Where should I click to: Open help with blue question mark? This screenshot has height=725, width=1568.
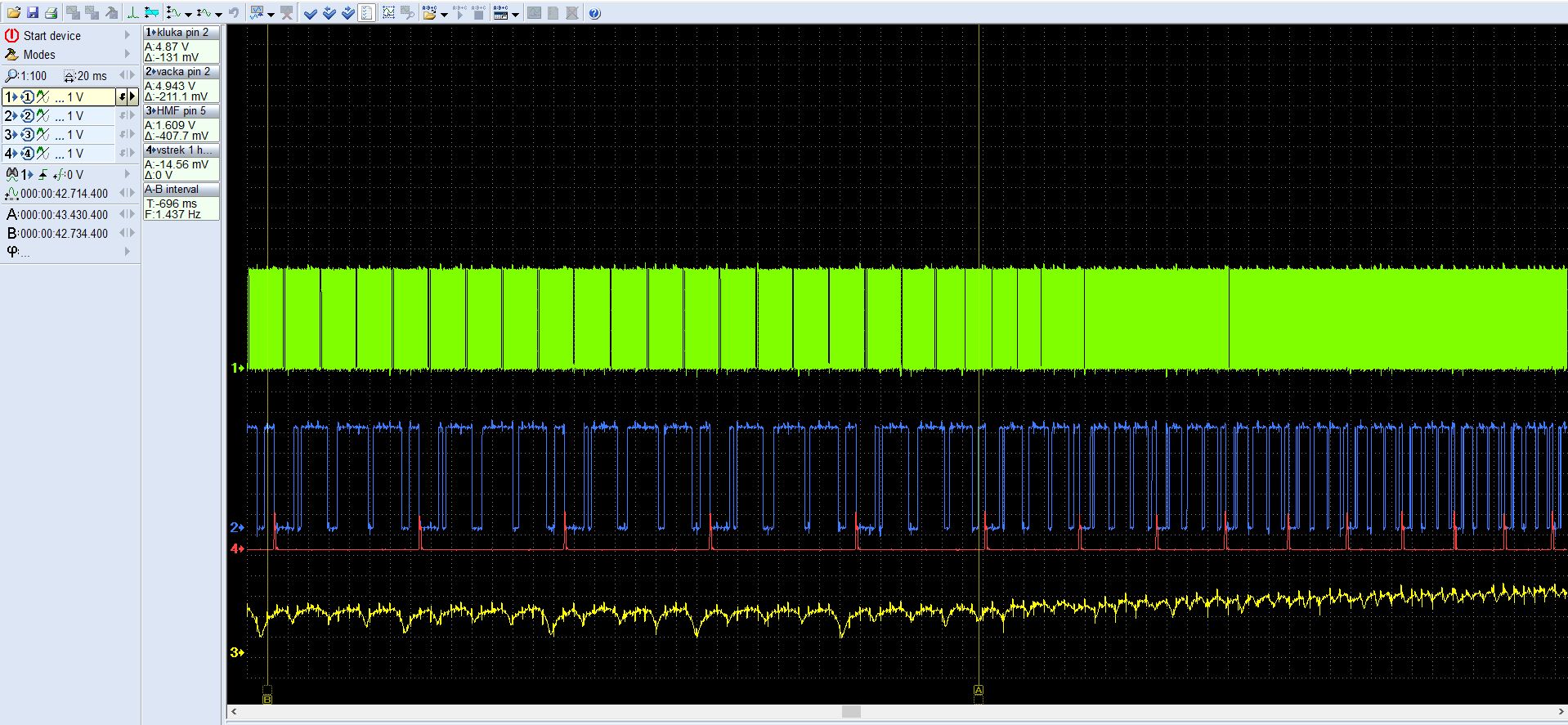coord(594,13)
